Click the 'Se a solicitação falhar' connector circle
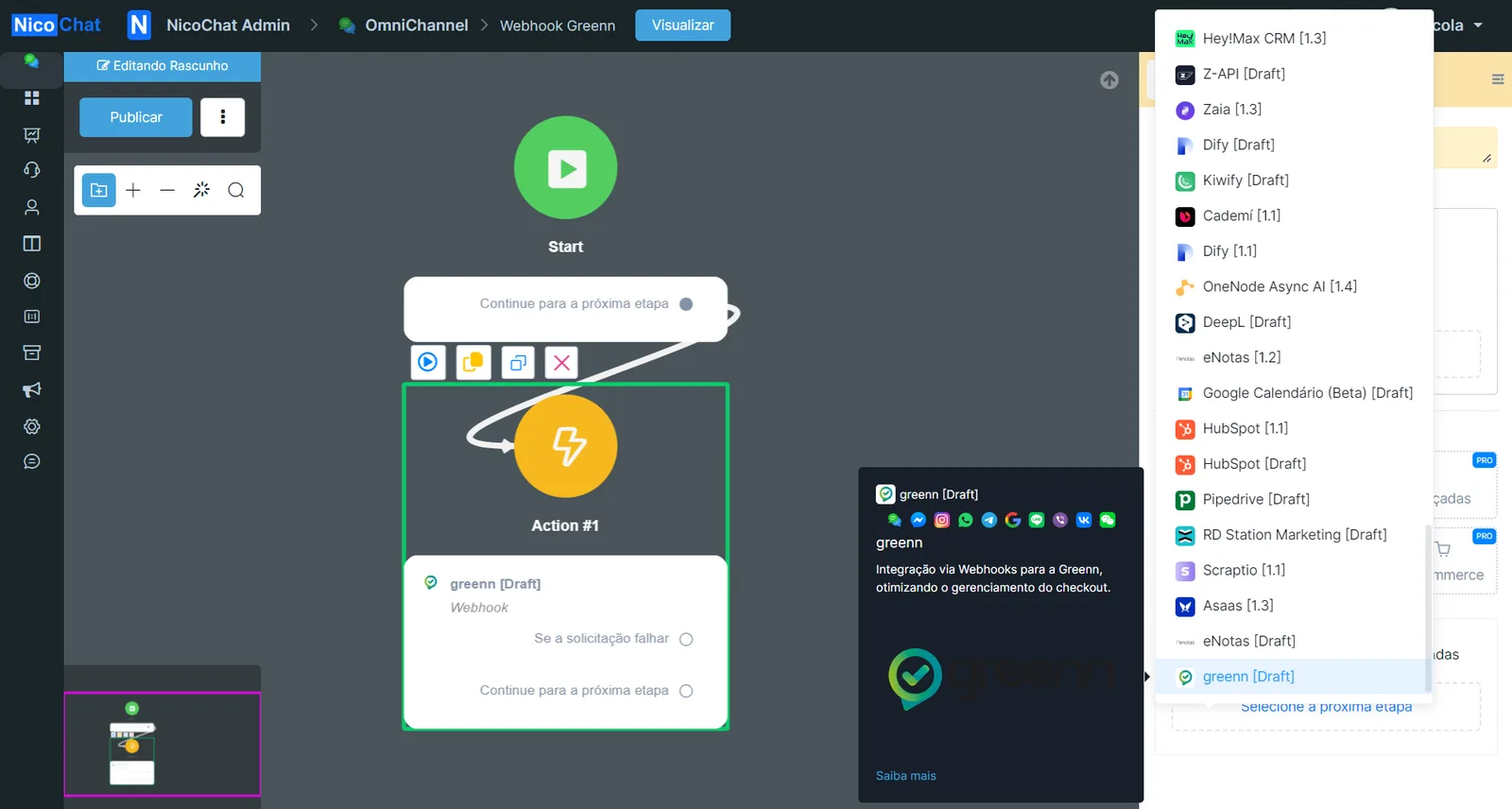Screen dimensions: 1512x809 click(x=686, y=639)
